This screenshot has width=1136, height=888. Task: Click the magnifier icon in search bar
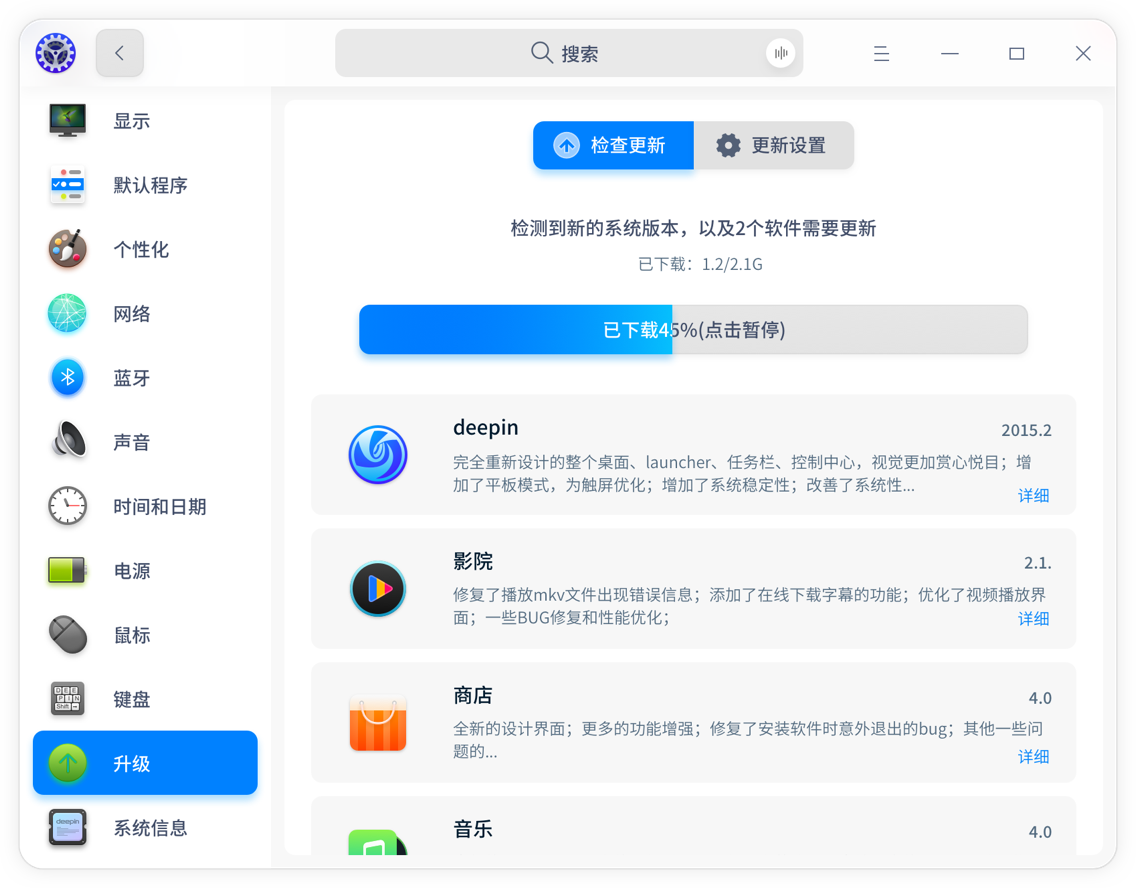pos(541,52)
